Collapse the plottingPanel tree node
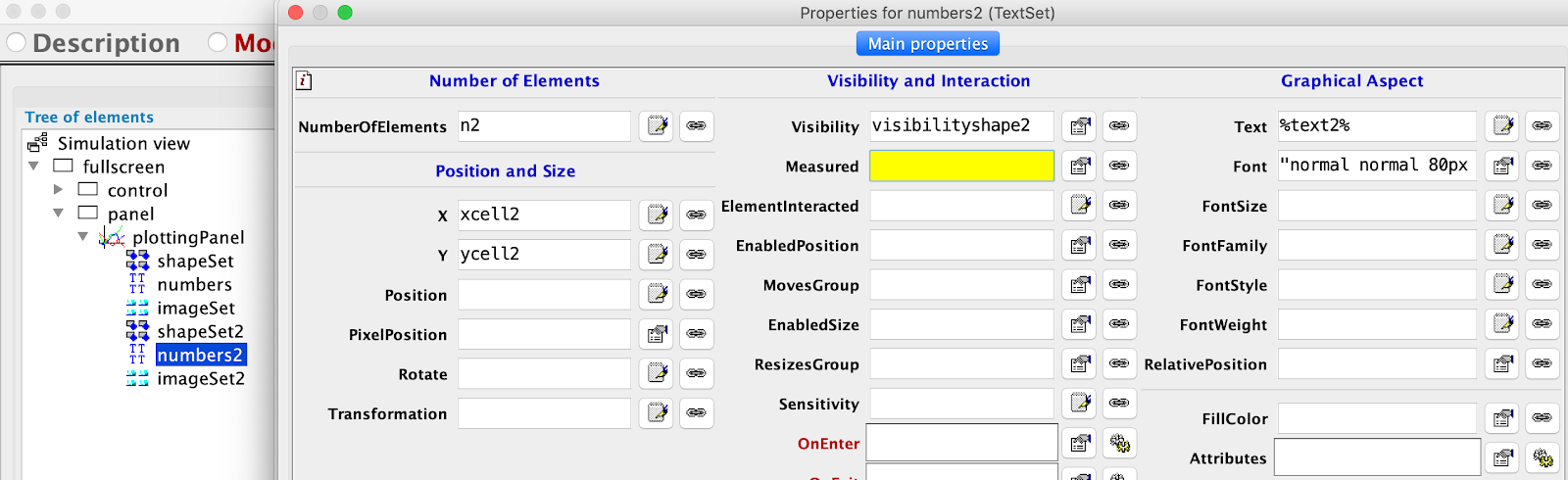1568x480 pixels. coord(83,237)
